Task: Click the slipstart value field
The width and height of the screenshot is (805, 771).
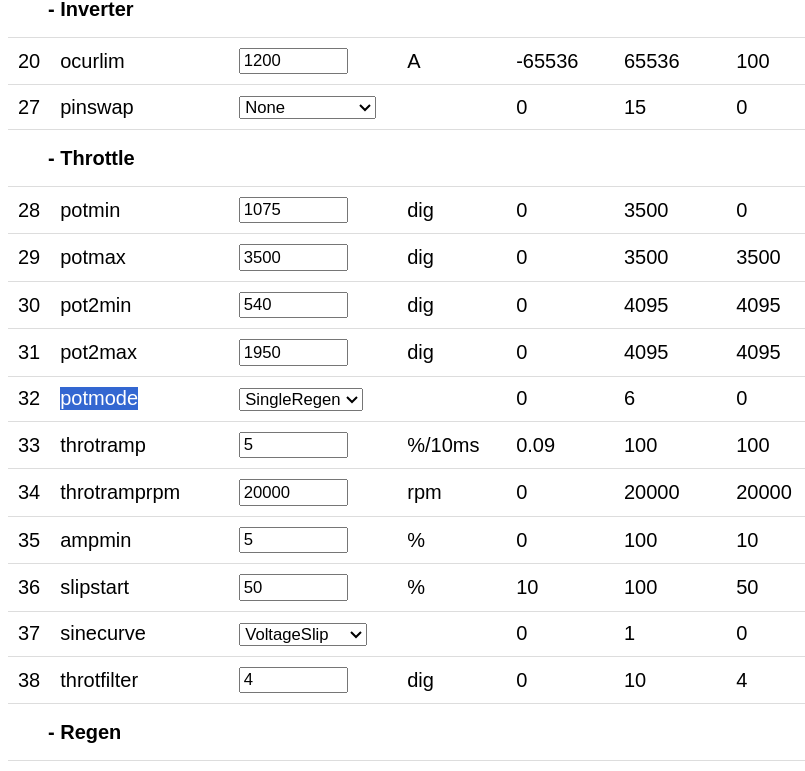Action: click(x=293, y=587)
